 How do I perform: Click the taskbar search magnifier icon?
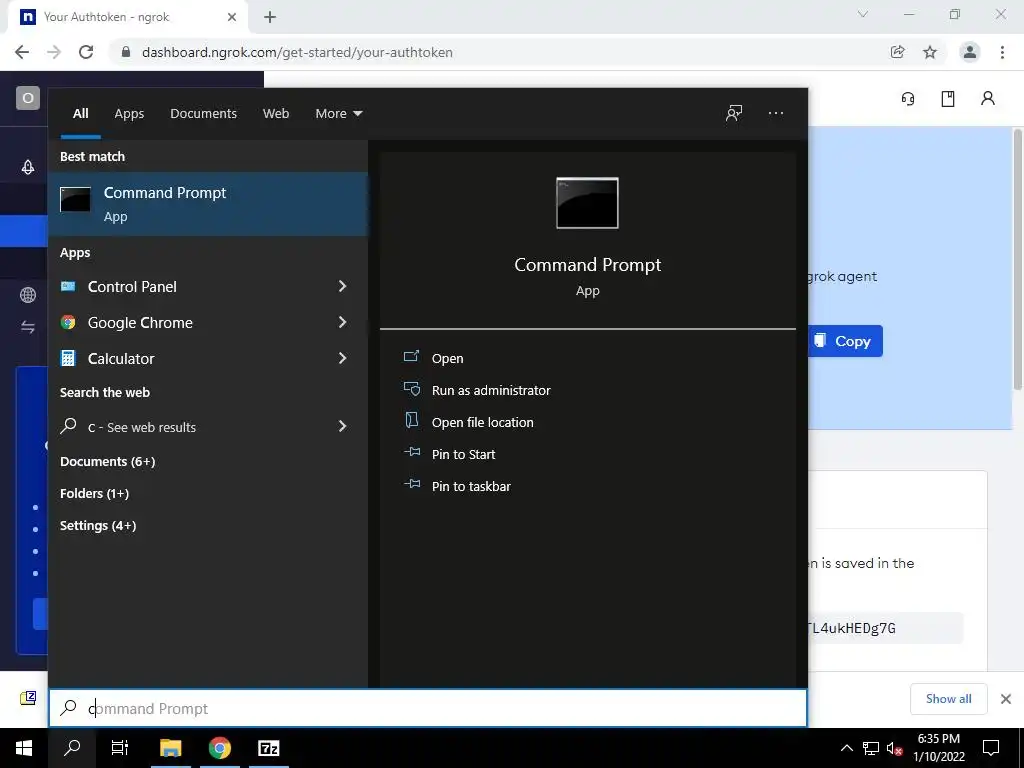point(72,748)
